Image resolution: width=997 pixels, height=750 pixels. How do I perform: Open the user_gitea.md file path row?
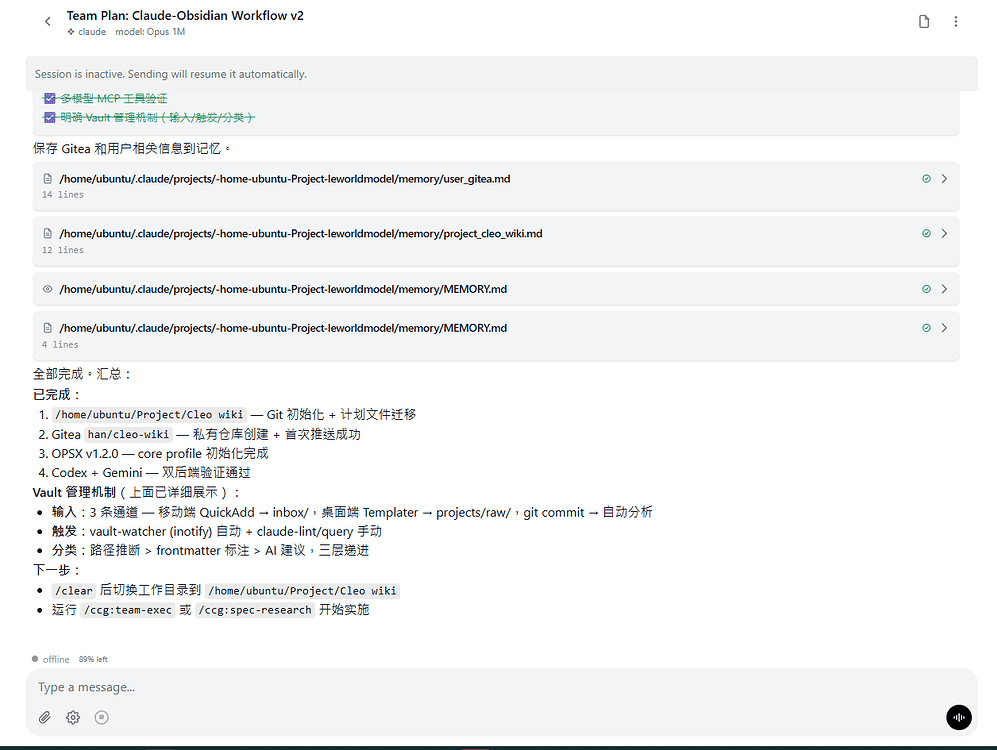[x=496, y=186]
